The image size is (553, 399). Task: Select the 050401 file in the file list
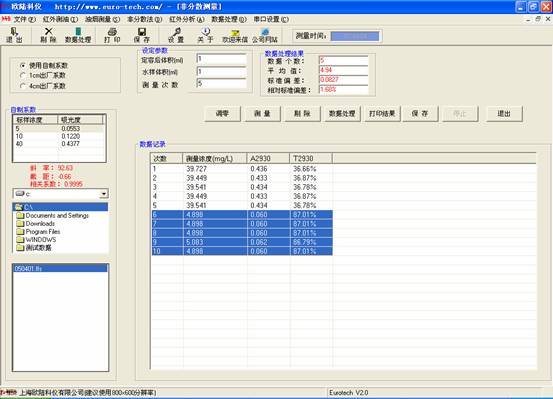(x=60, y=268)
